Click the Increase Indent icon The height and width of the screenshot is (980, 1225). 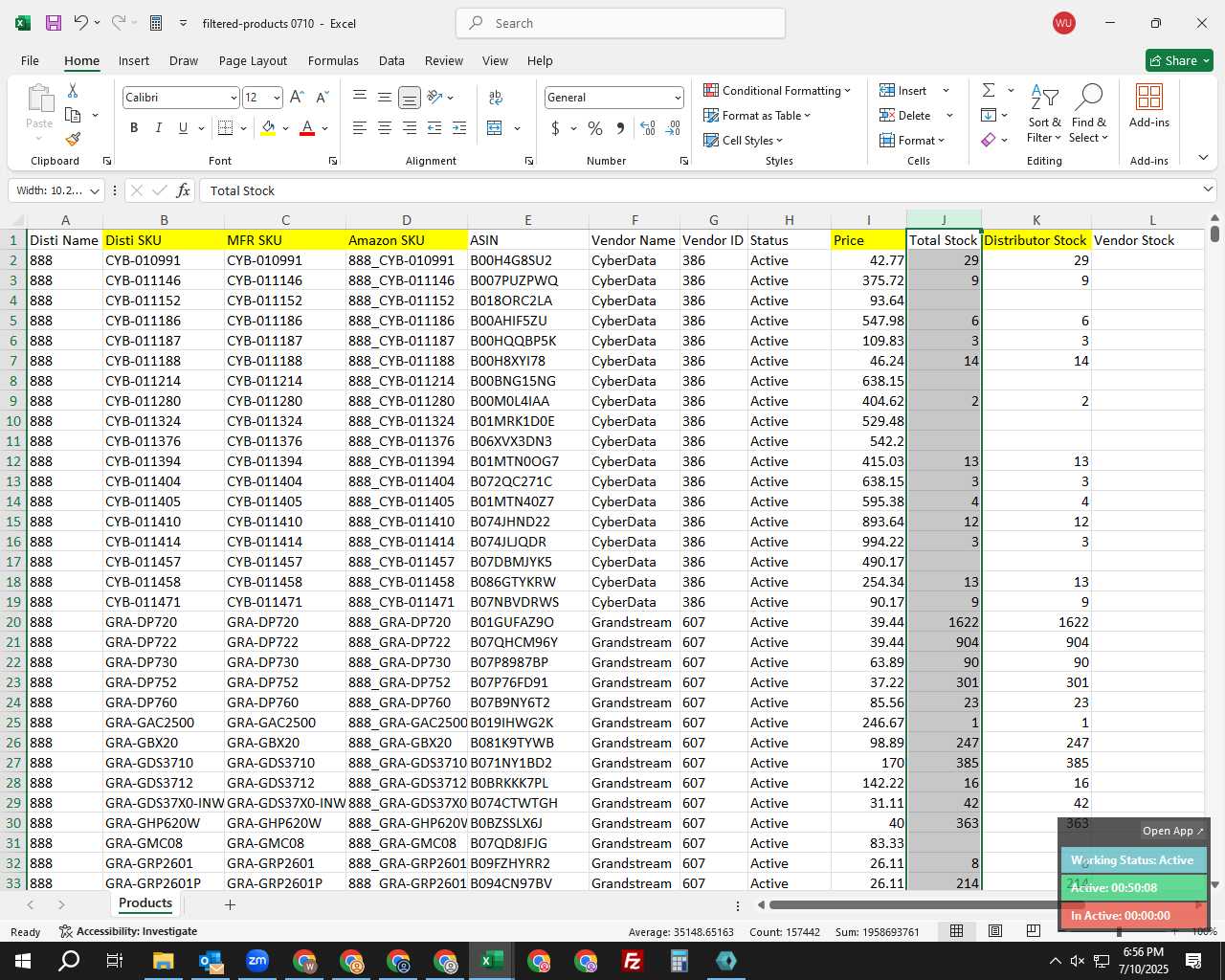(x=459, y=128)
